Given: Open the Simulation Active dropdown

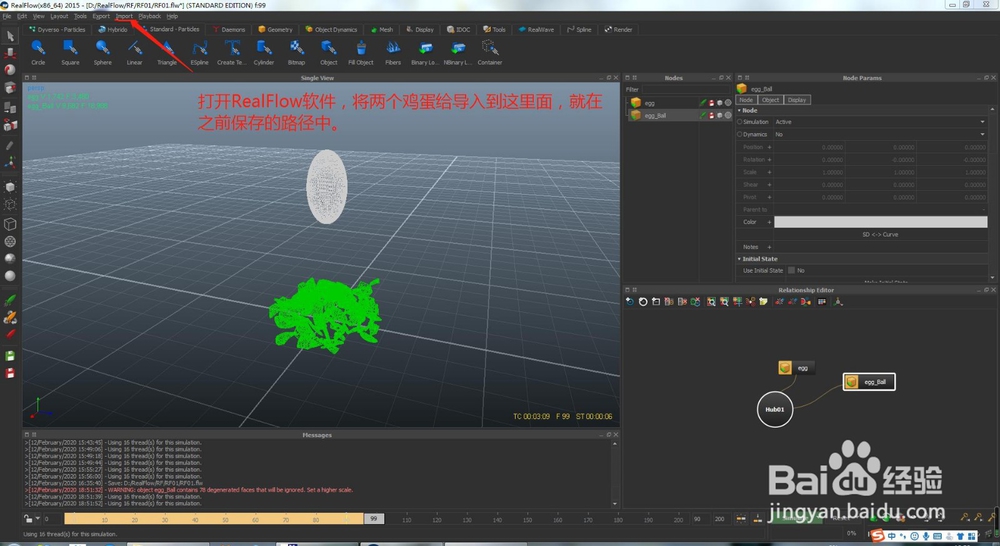Looking at the screenshot, I should tap(880, 122).
